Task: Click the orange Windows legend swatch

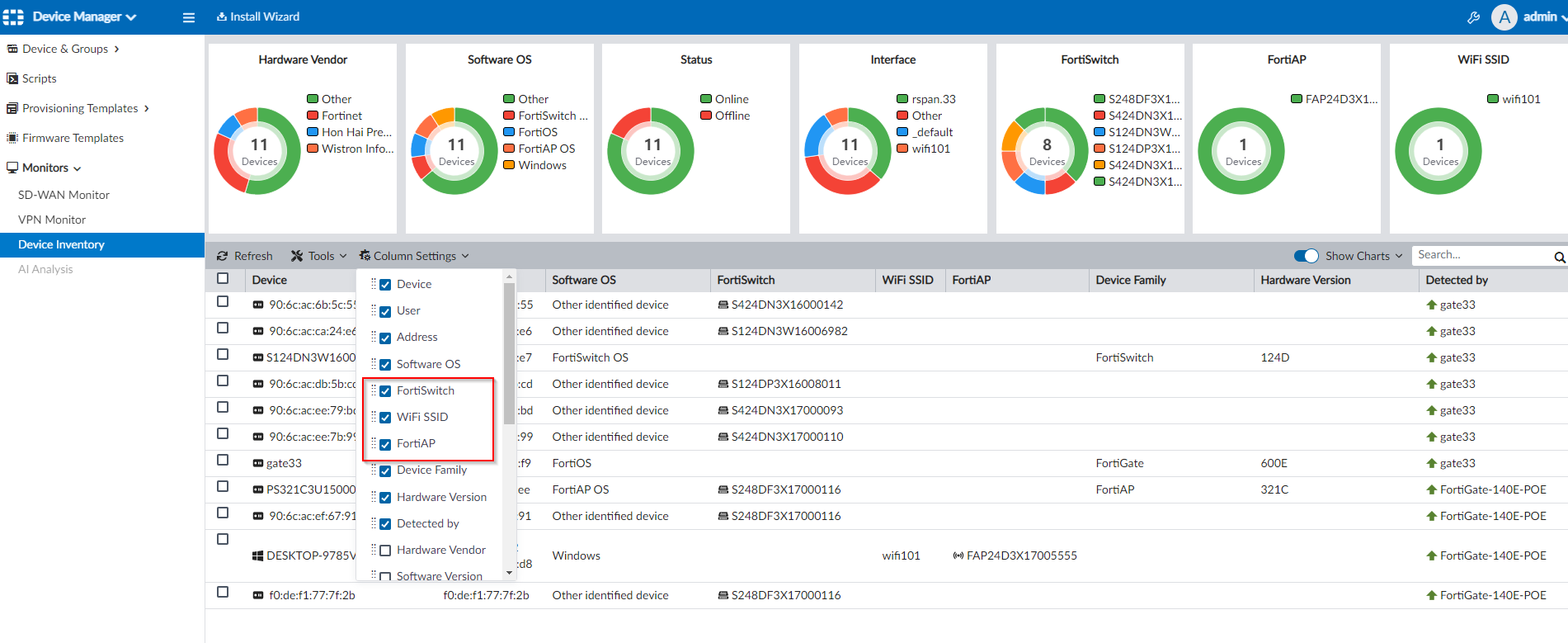Action: click(509, 165)
